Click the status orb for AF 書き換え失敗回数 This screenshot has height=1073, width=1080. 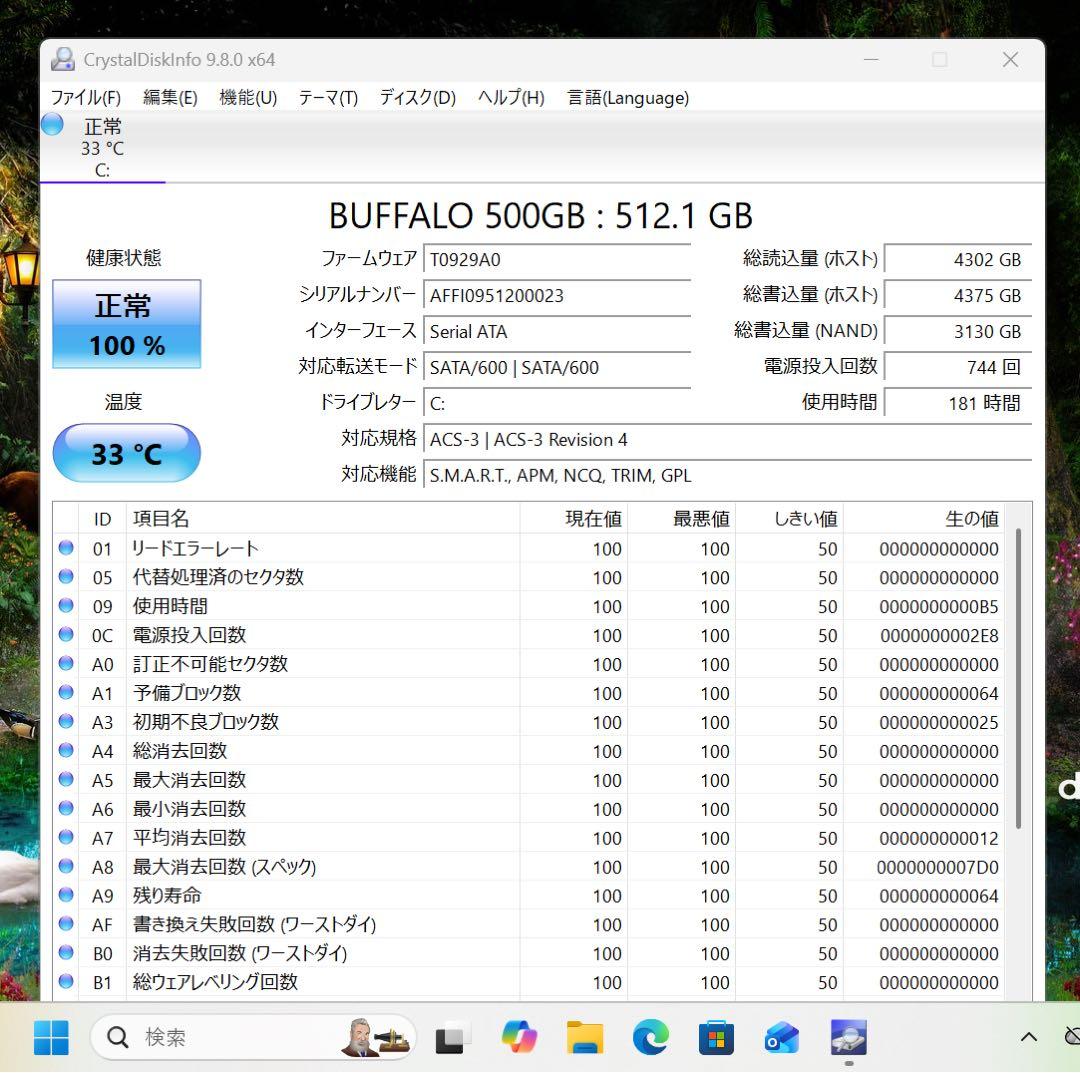66,924
